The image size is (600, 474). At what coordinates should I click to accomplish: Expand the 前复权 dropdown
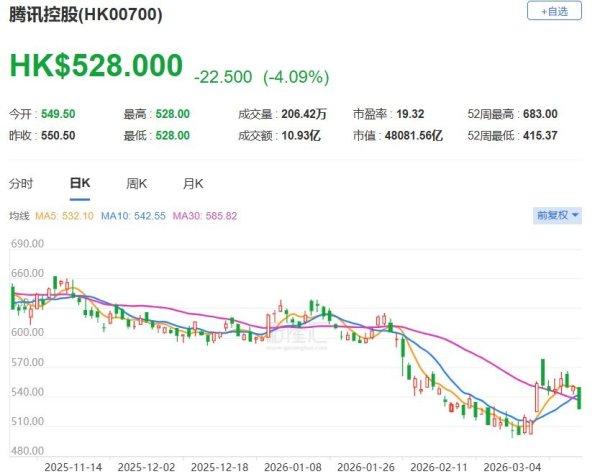coord(557,215)
